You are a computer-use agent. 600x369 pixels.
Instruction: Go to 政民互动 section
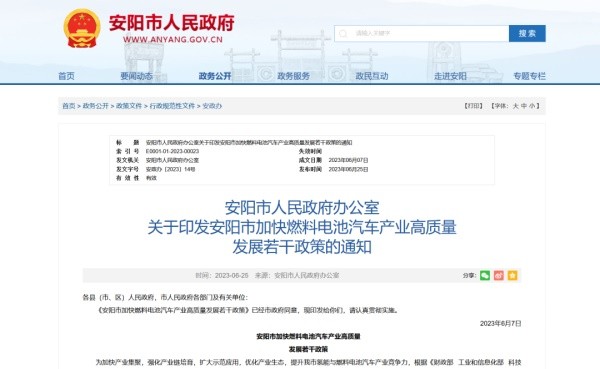pos(372,76)
